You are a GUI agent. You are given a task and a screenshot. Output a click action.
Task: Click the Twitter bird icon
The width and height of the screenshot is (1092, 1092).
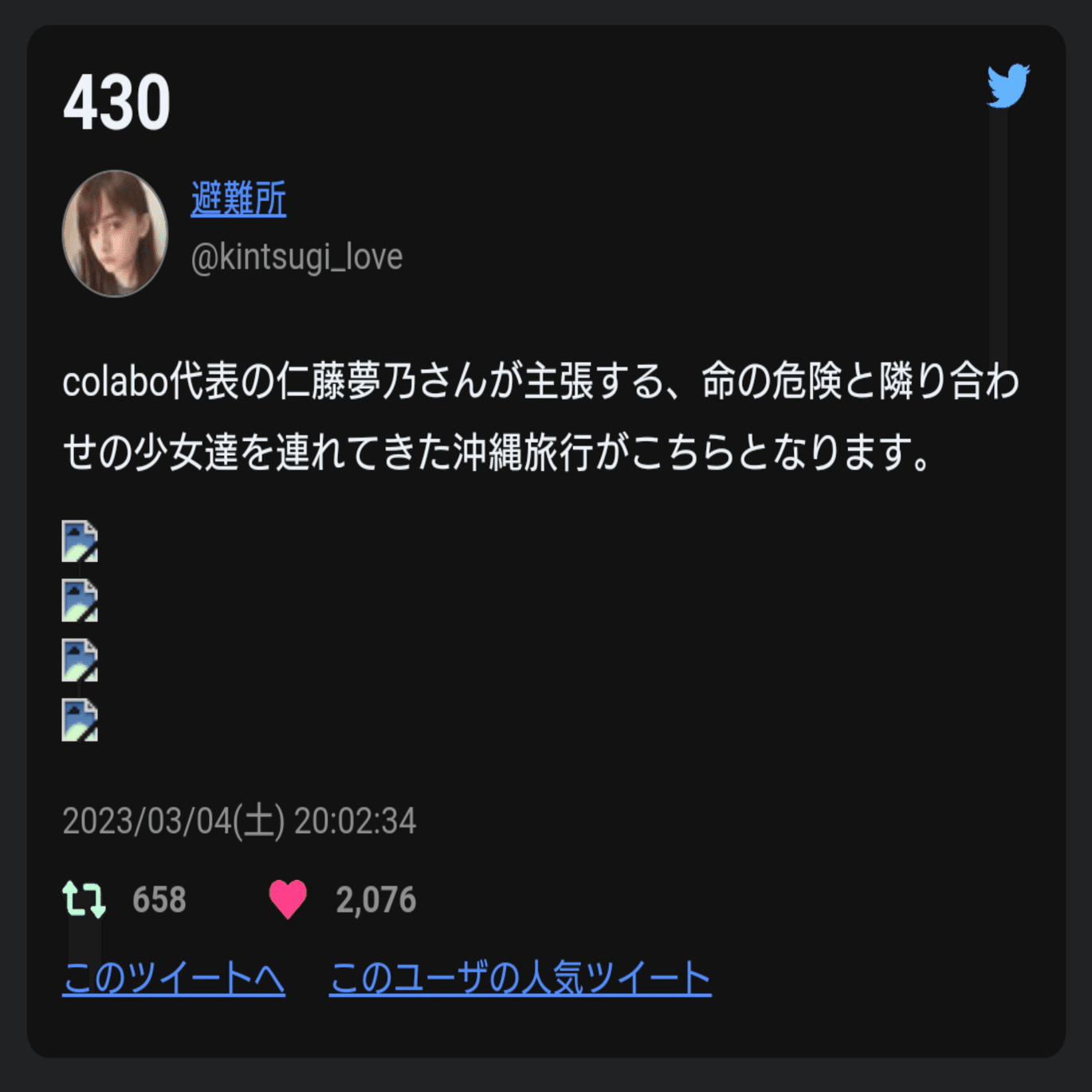click(1008, 85)
